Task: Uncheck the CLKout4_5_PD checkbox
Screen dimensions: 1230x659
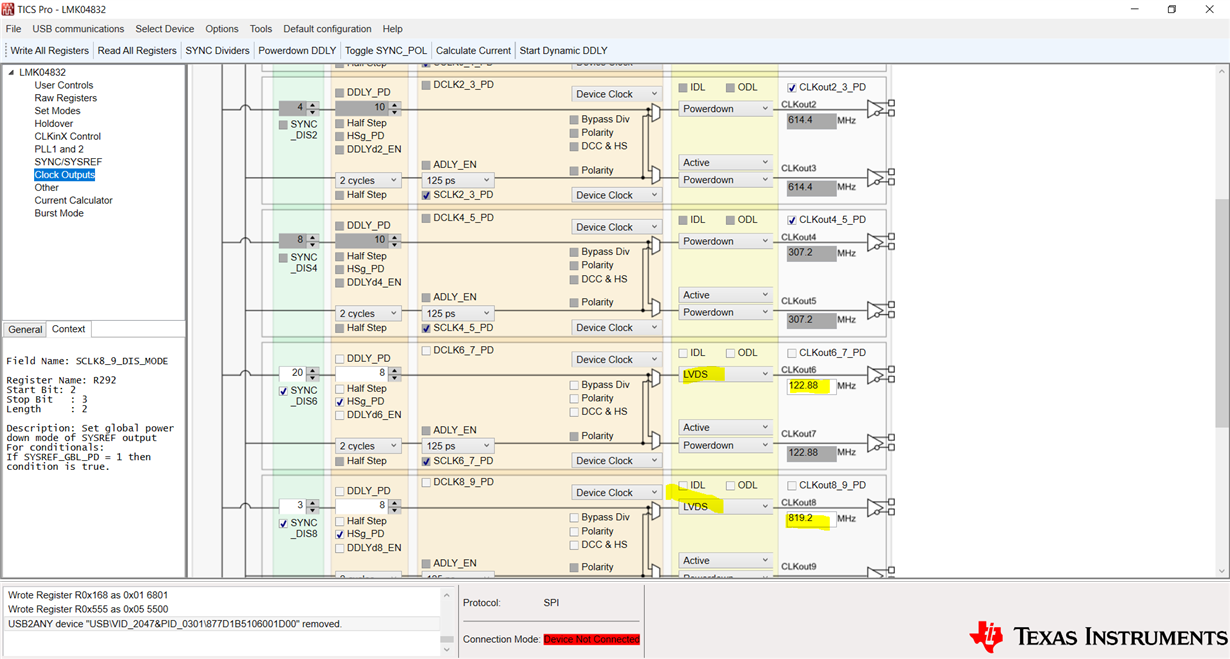Action: pos(792,220)
